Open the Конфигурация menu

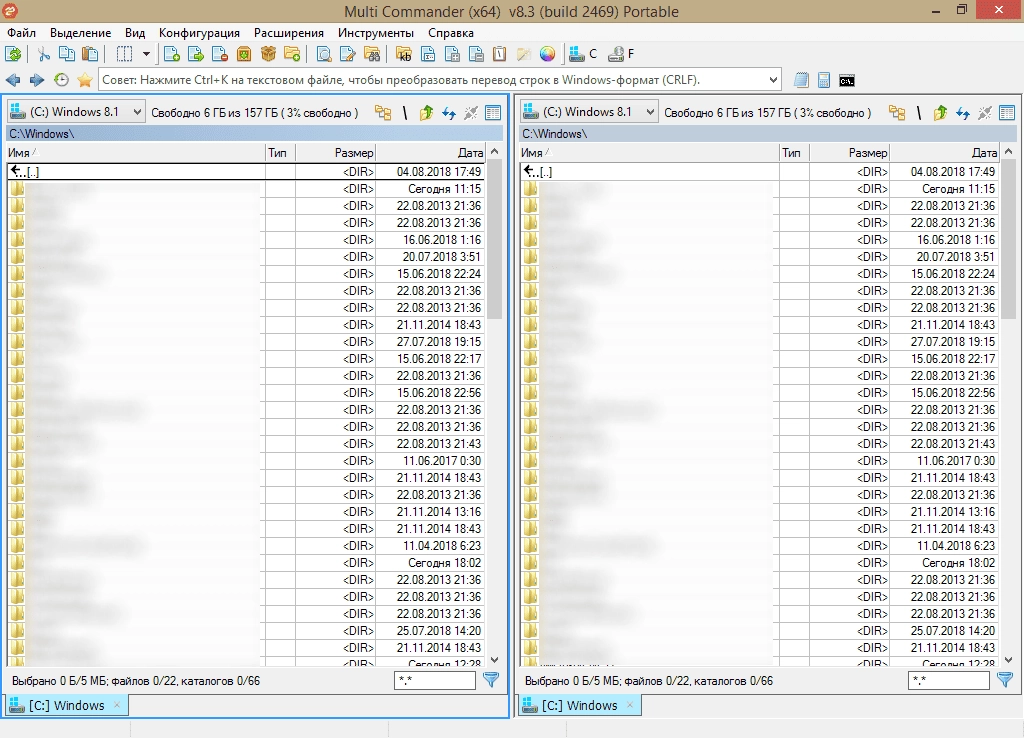click(x=199, y=33)
